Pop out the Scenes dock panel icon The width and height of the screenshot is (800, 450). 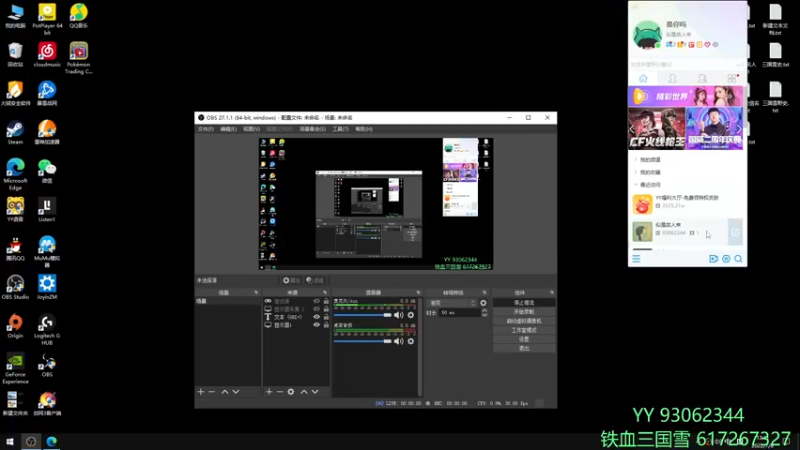tap(256, 292)
